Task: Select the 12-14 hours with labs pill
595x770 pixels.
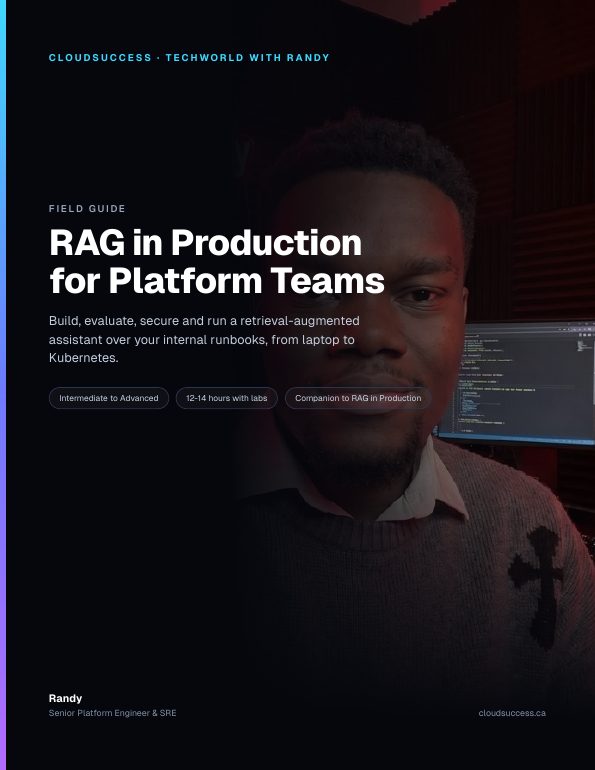Action: (x=227, y=398)
